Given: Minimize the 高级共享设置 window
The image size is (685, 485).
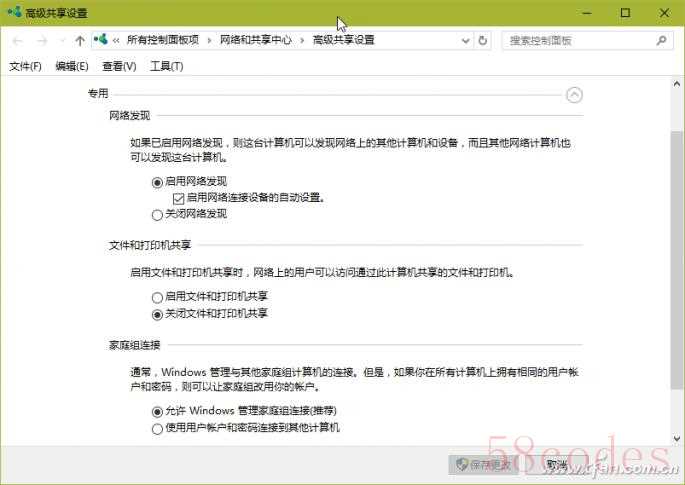Looking at the screenshot, I should point(587,13).
